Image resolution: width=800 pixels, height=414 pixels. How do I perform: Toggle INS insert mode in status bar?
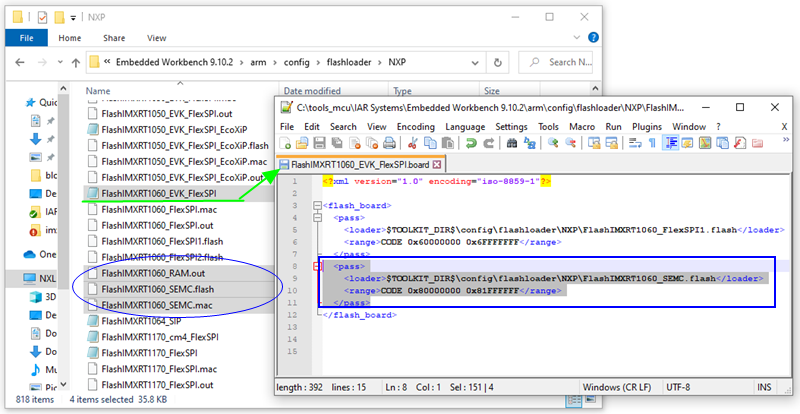[x=764, y=387]
